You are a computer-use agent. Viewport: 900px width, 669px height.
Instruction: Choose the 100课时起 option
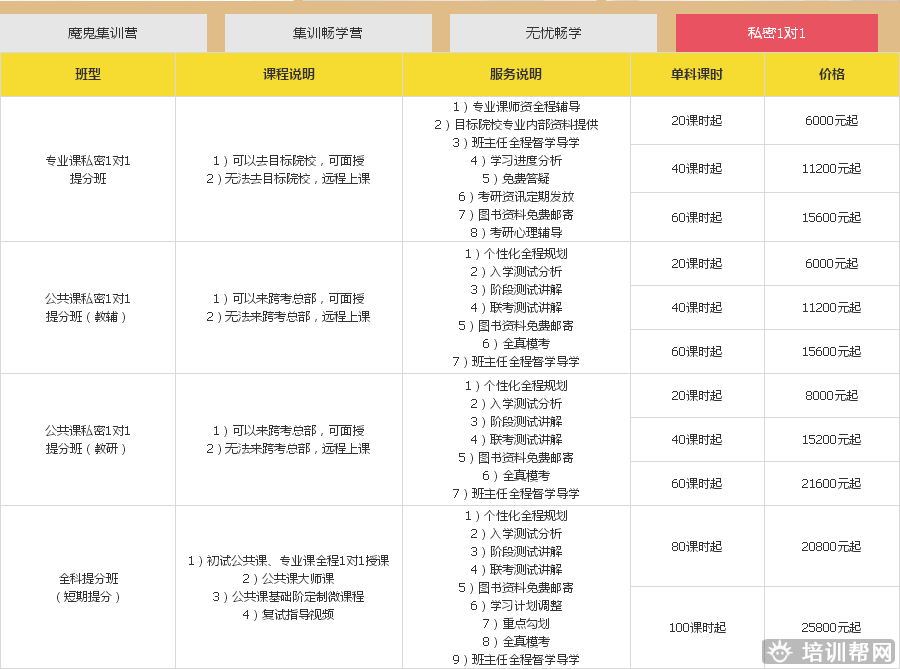[697, 628]
